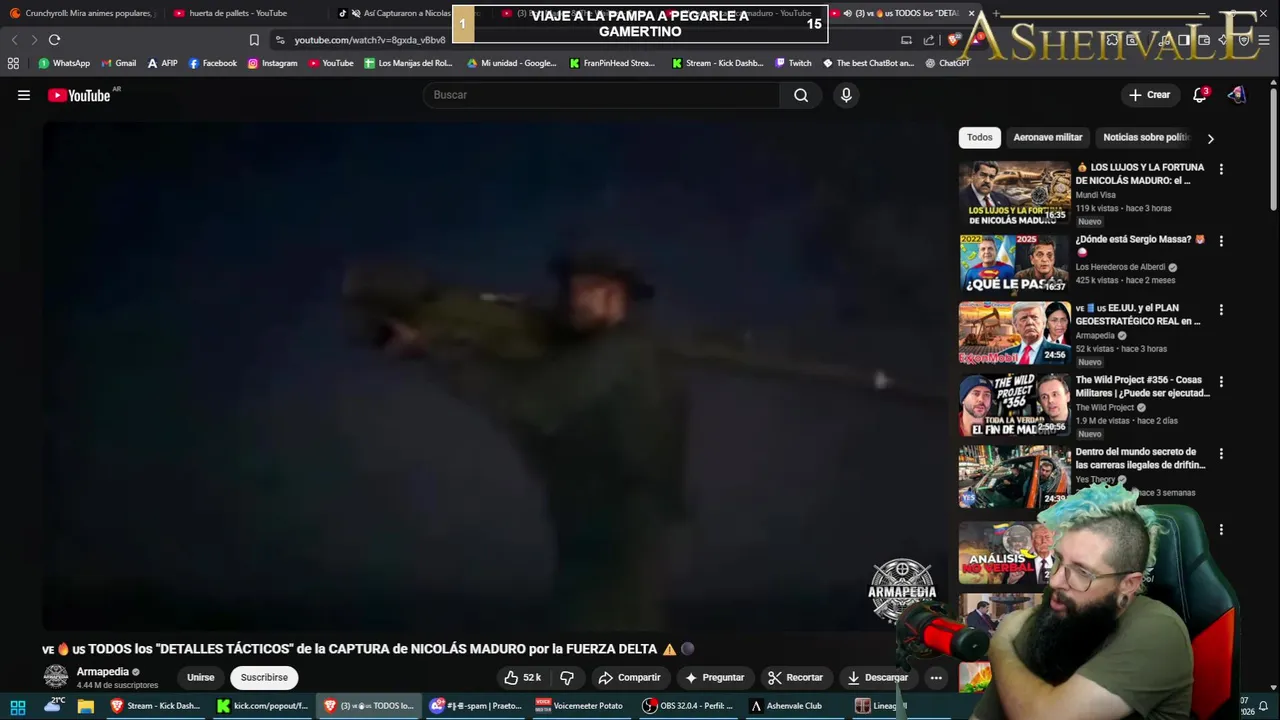Open Stream - Kick Dashboard bookmark

point(717,63)
